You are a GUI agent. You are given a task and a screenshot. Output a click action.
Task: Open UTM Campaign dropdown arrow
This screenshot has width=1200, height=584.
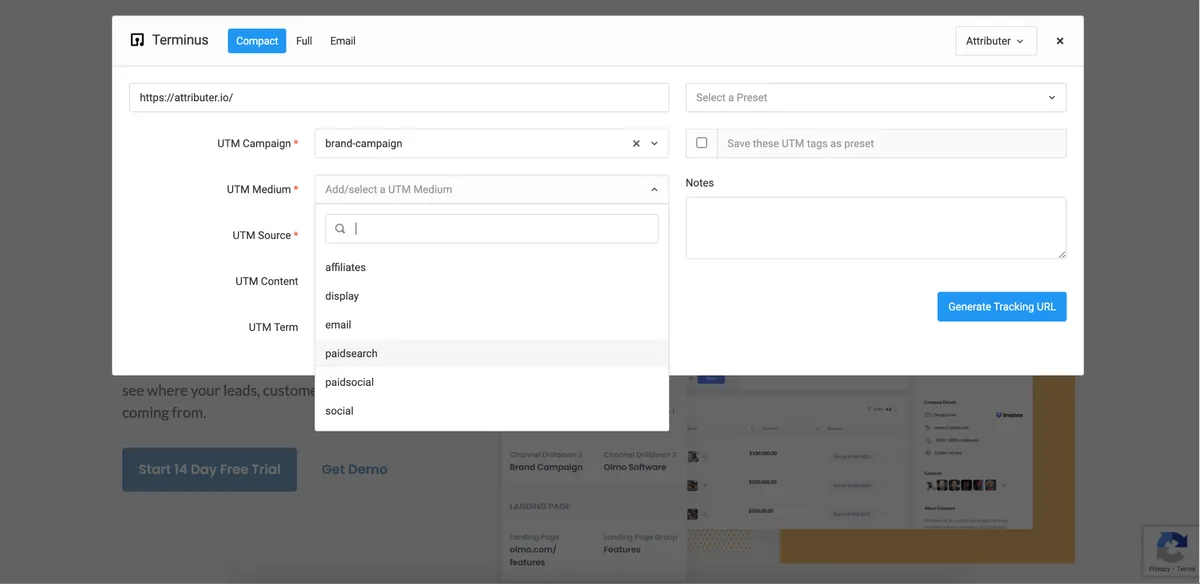654,144
